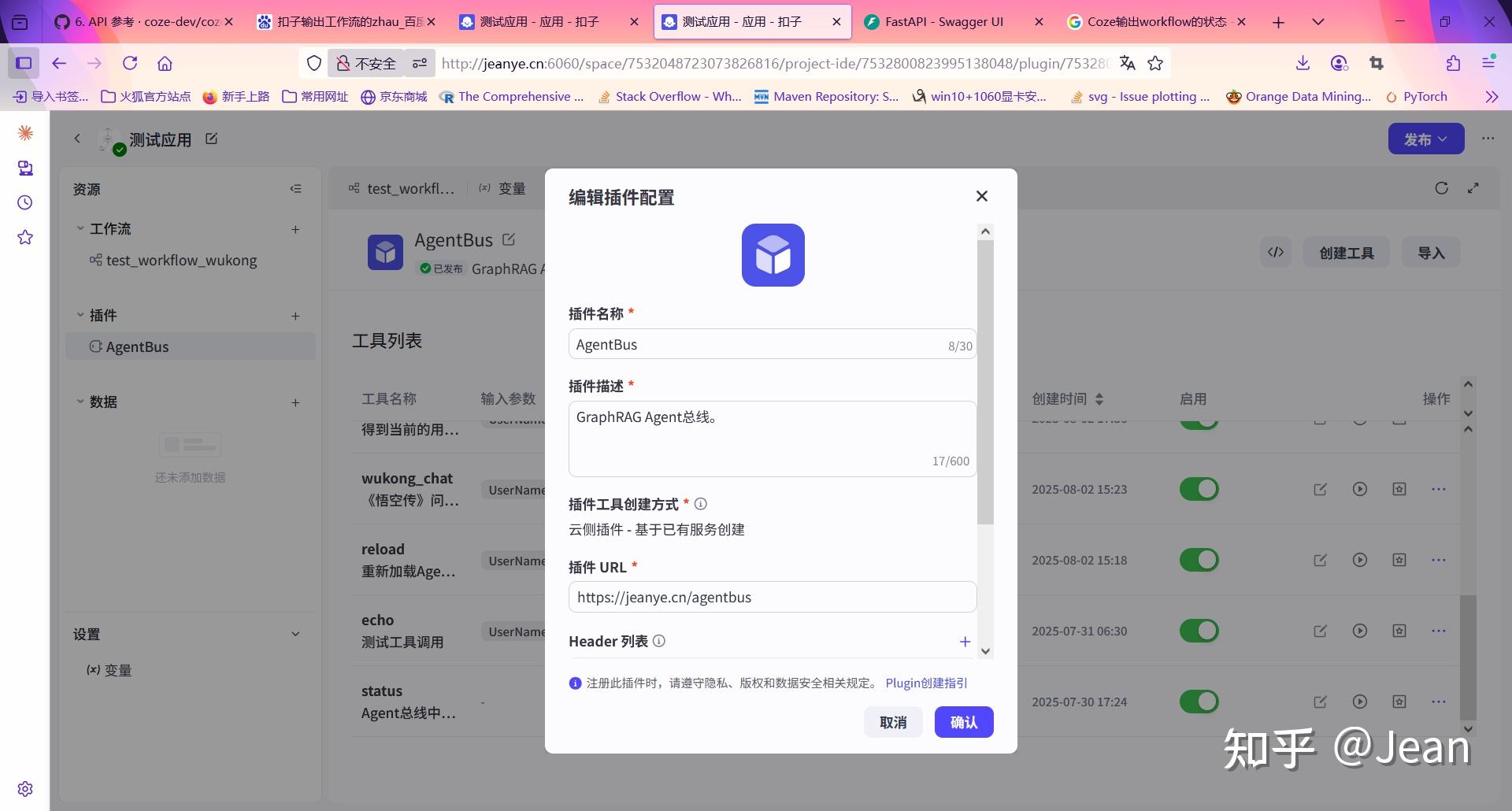Open favorites via the star sidebar icon
Image resolution: width=1512 pixels, height=811 pixels.
[24, 237]
